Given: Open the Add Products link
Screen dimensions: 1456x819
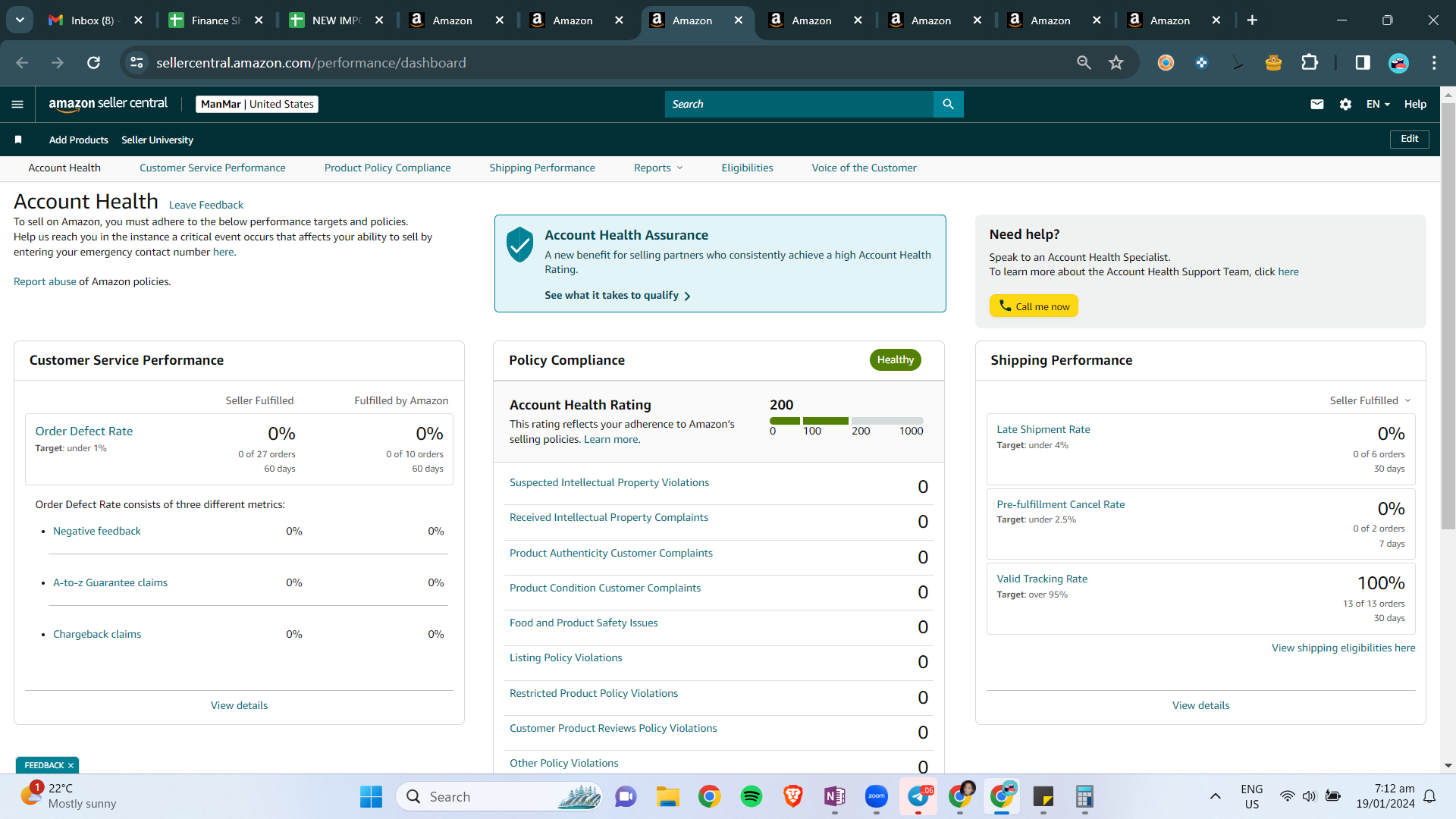Looking at the screenshot, I should click(x=79, y=140).
